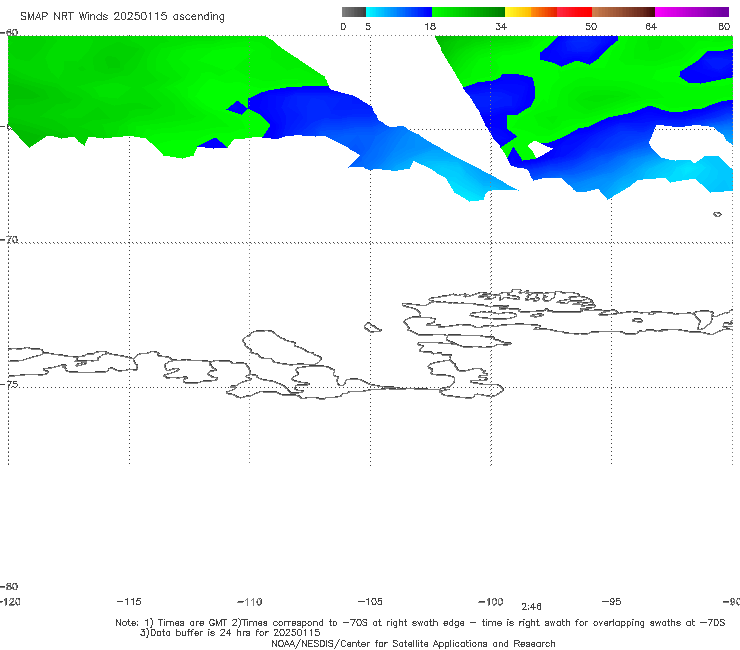Click the small island outline between the landmasses
This screenshot has height=650, width=740.
pos(372,327)
